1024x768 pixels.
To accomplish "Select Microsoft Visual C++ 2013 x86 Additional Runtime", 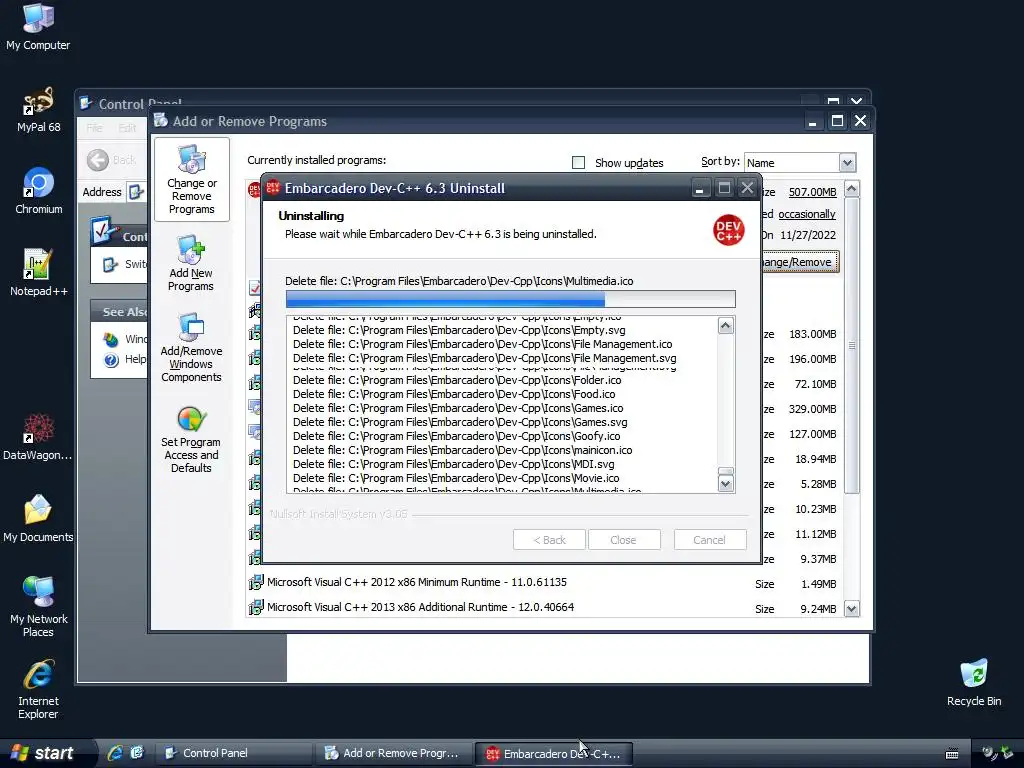I will pyautogui.click(x=421, y=607).
